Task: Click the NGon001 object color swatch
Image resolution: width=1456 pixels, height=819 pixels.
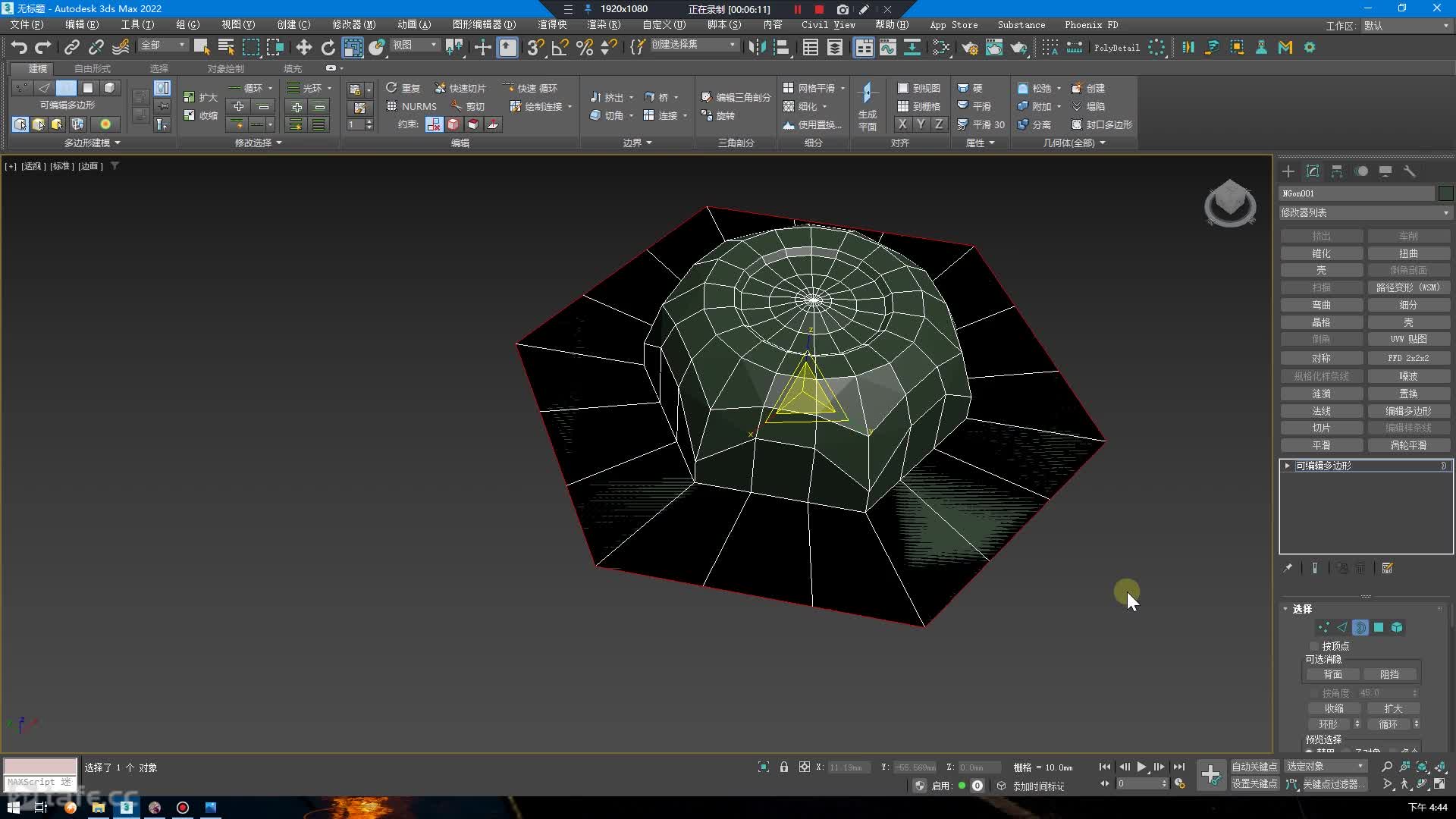Action: pos(1445,193)
